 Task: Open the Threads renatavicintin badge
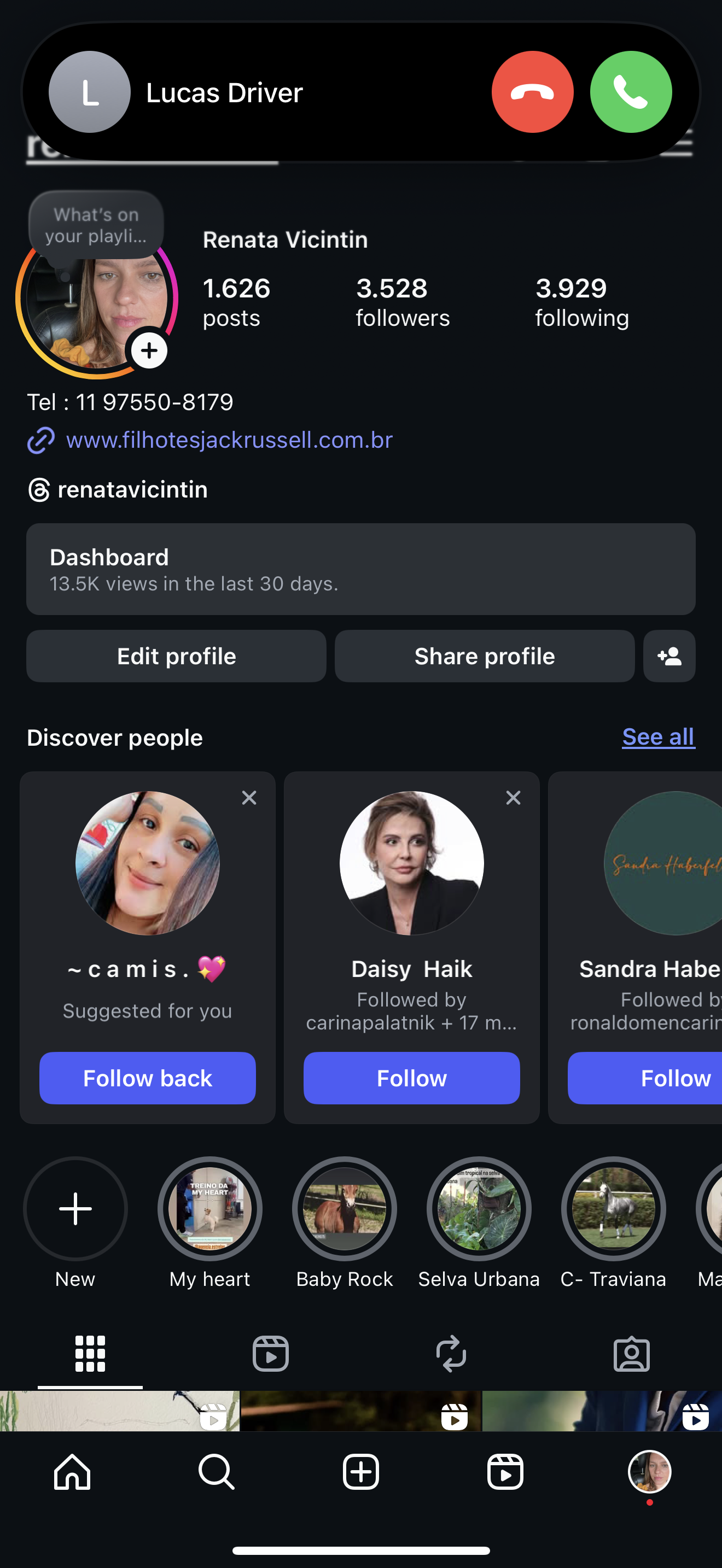click(118, 489)
